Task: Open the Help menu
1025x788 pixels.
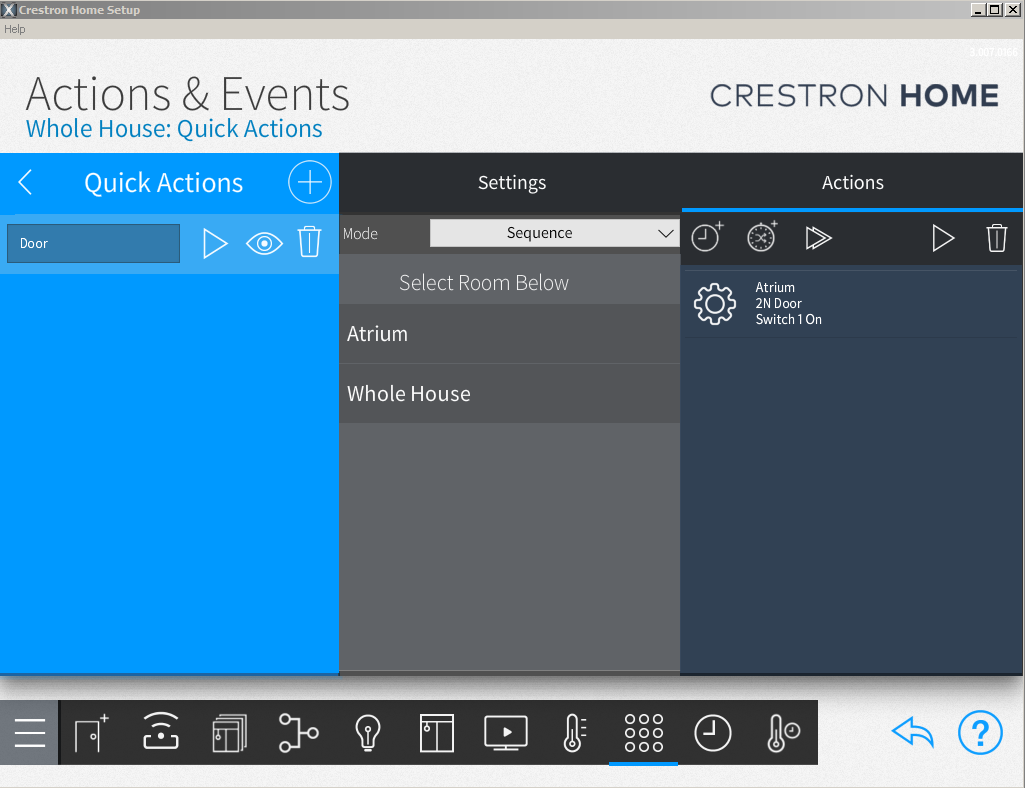Action: pyautogui.click(x=14, y=29)
